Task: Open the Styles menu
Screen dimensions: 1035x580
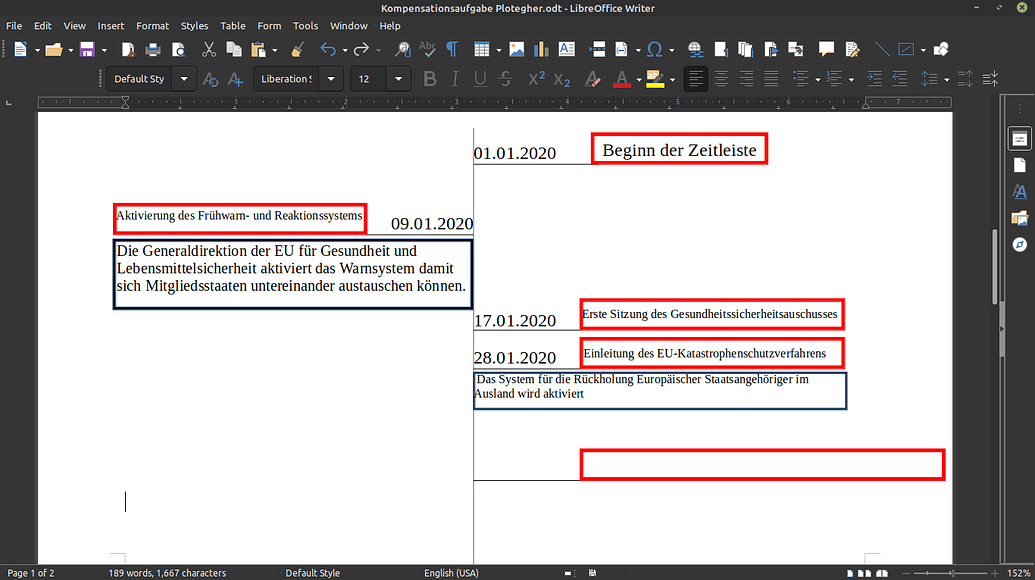Action: point(194,26)
